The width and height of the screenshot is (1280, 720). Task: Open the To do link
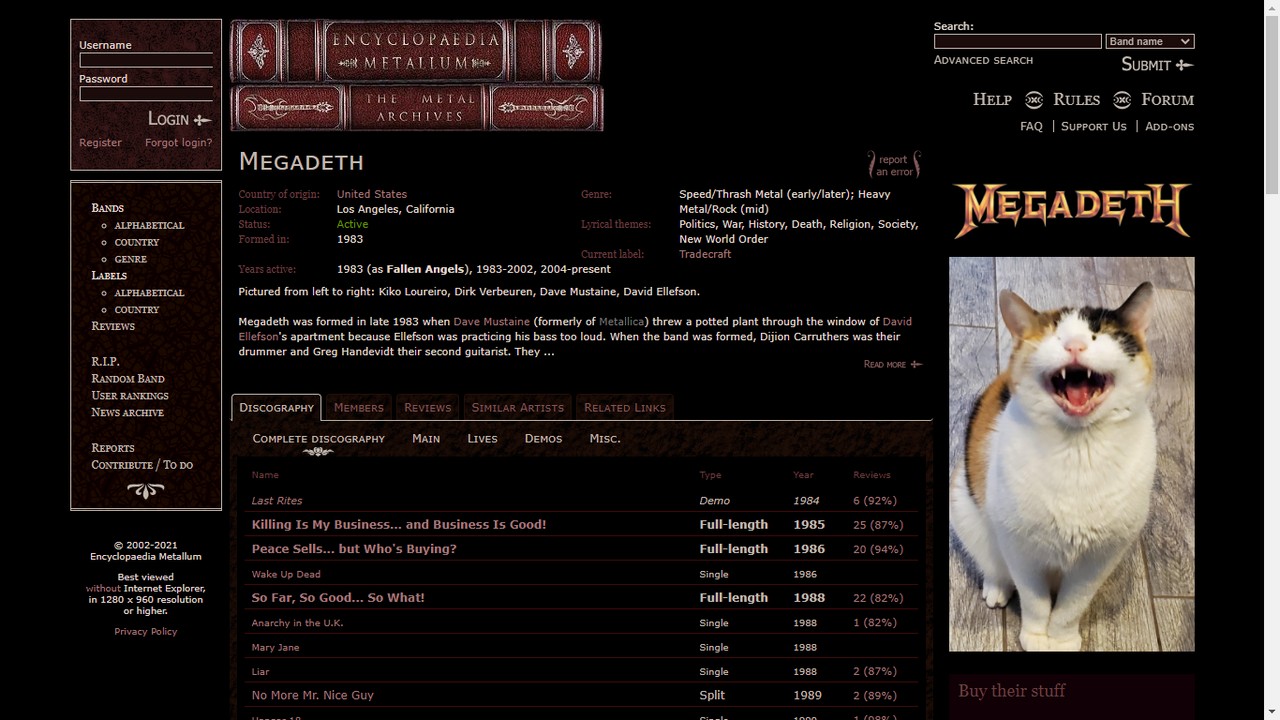click(x=178, y=465)
